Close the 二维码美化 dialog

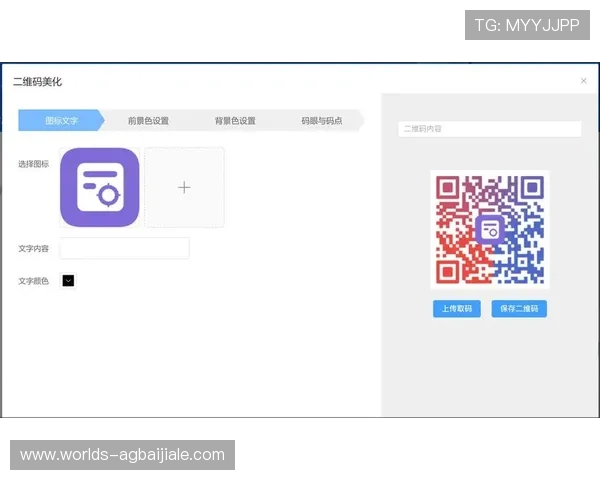click(x=584, y=81)
